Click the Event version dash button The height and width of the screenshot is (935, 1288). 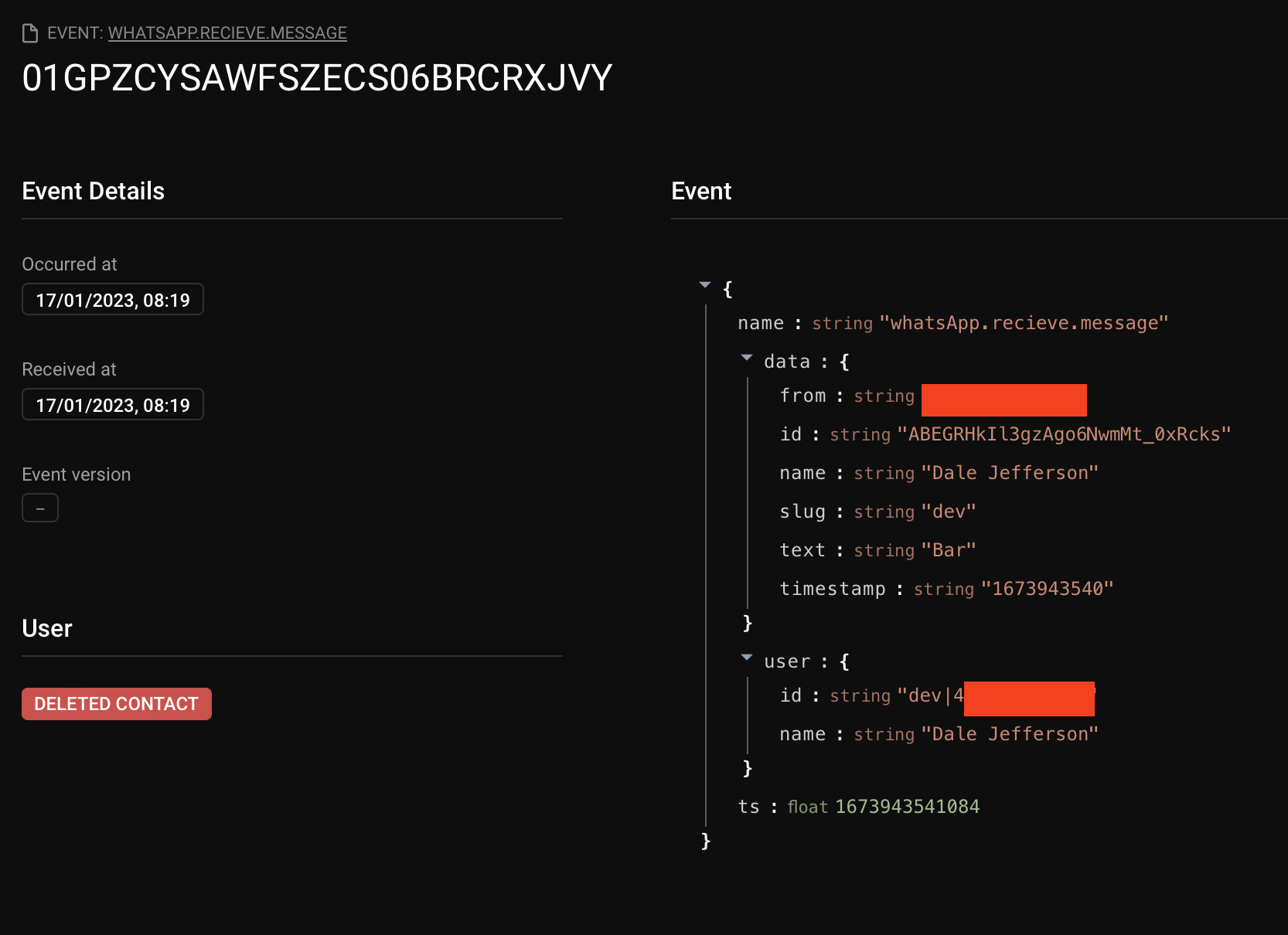click(39, 508)
